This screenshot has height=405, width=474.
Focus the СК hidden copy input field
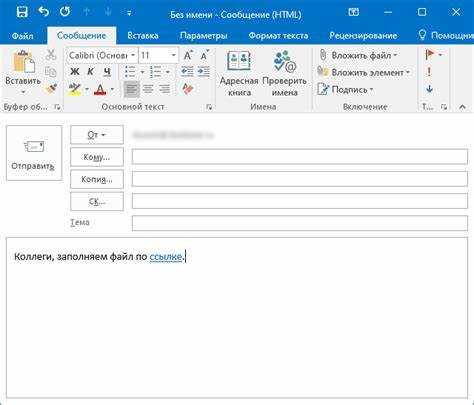tap(300, 201)
